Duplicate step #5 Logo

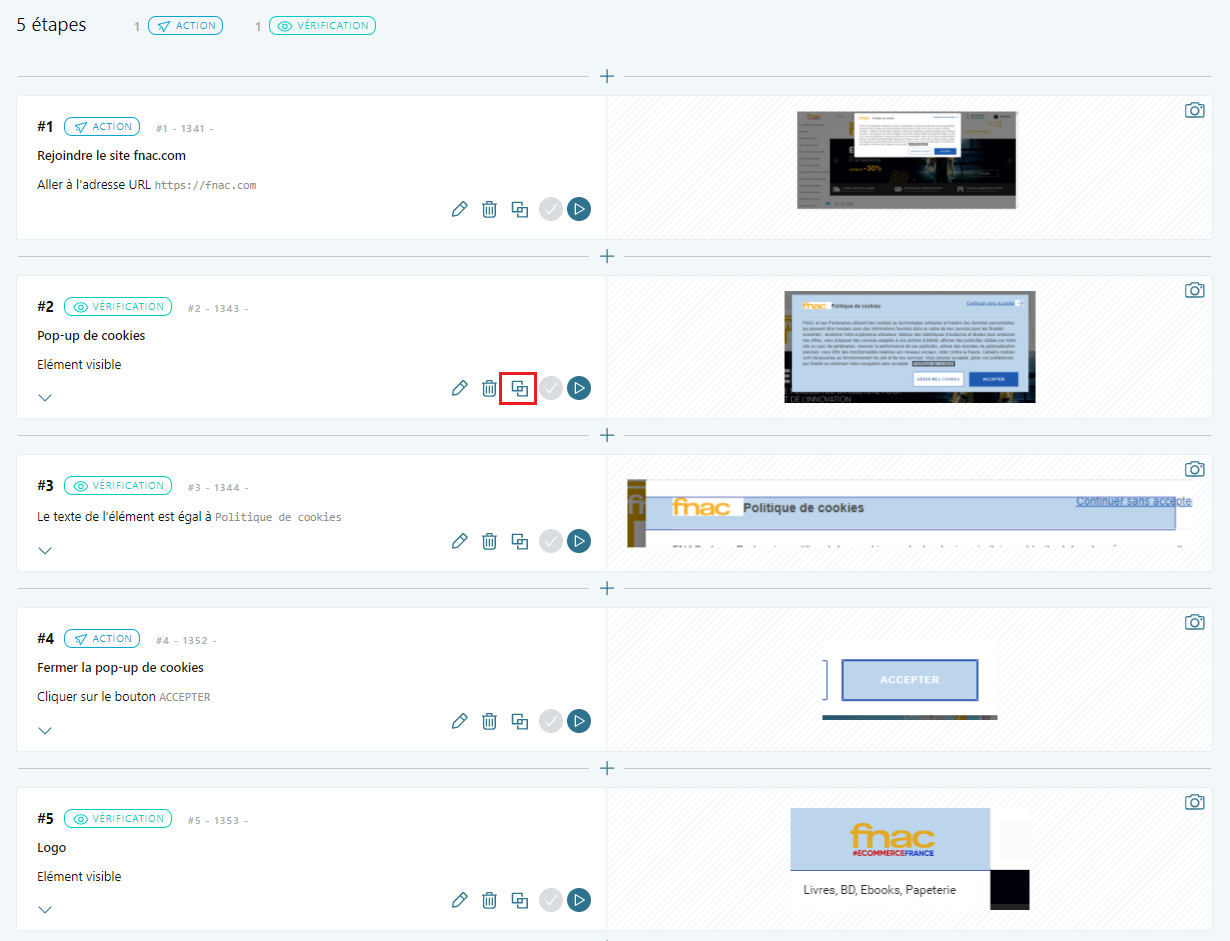(x=519, y=900)
